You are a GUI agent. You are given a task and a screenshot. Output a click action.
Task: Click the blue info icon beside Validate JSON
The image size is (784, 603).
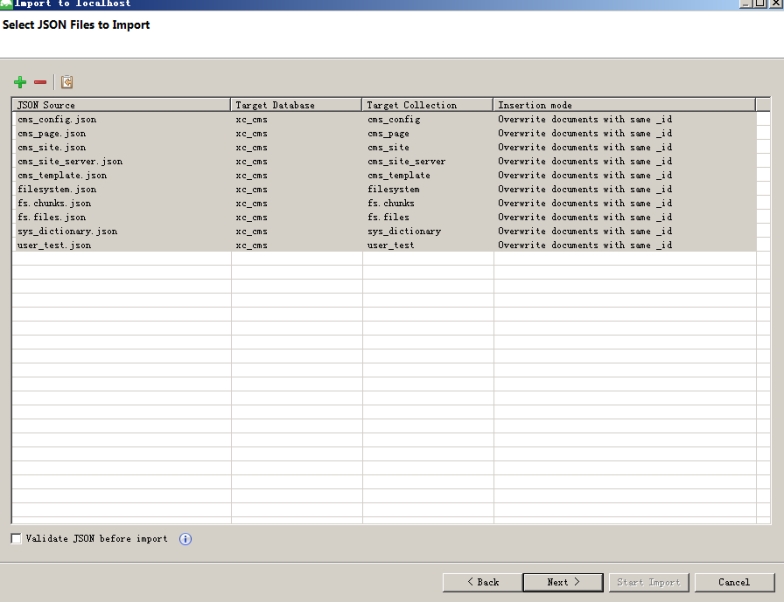(186, 538)
